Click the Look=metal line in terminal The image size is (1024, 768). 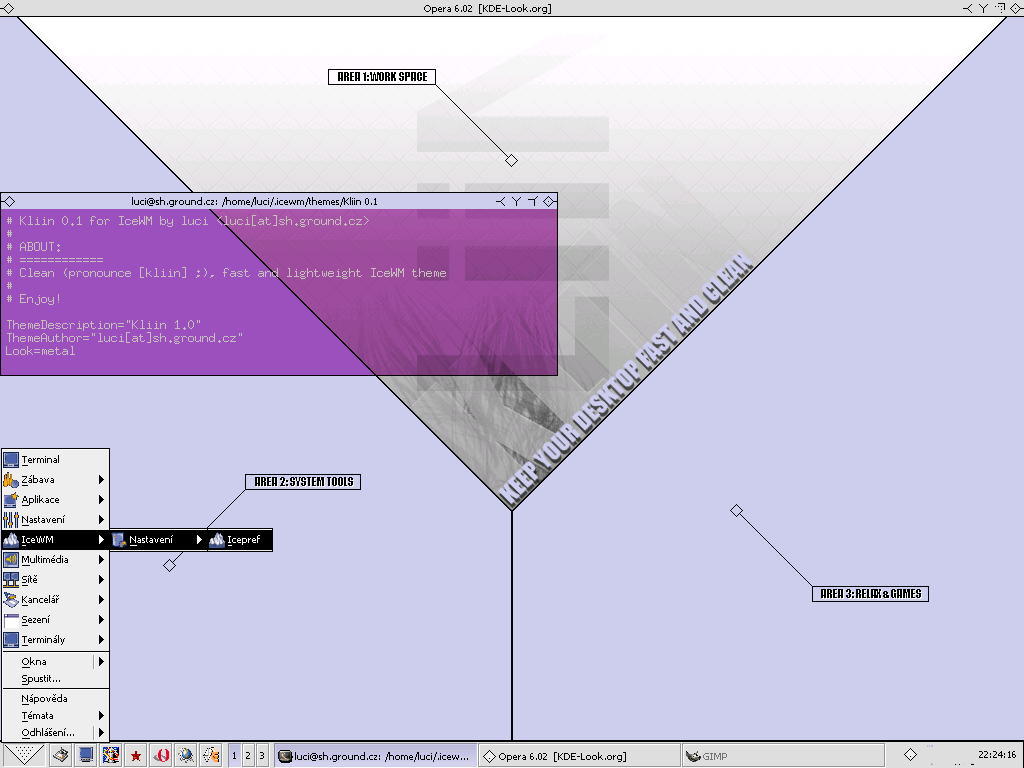(40, 351)
